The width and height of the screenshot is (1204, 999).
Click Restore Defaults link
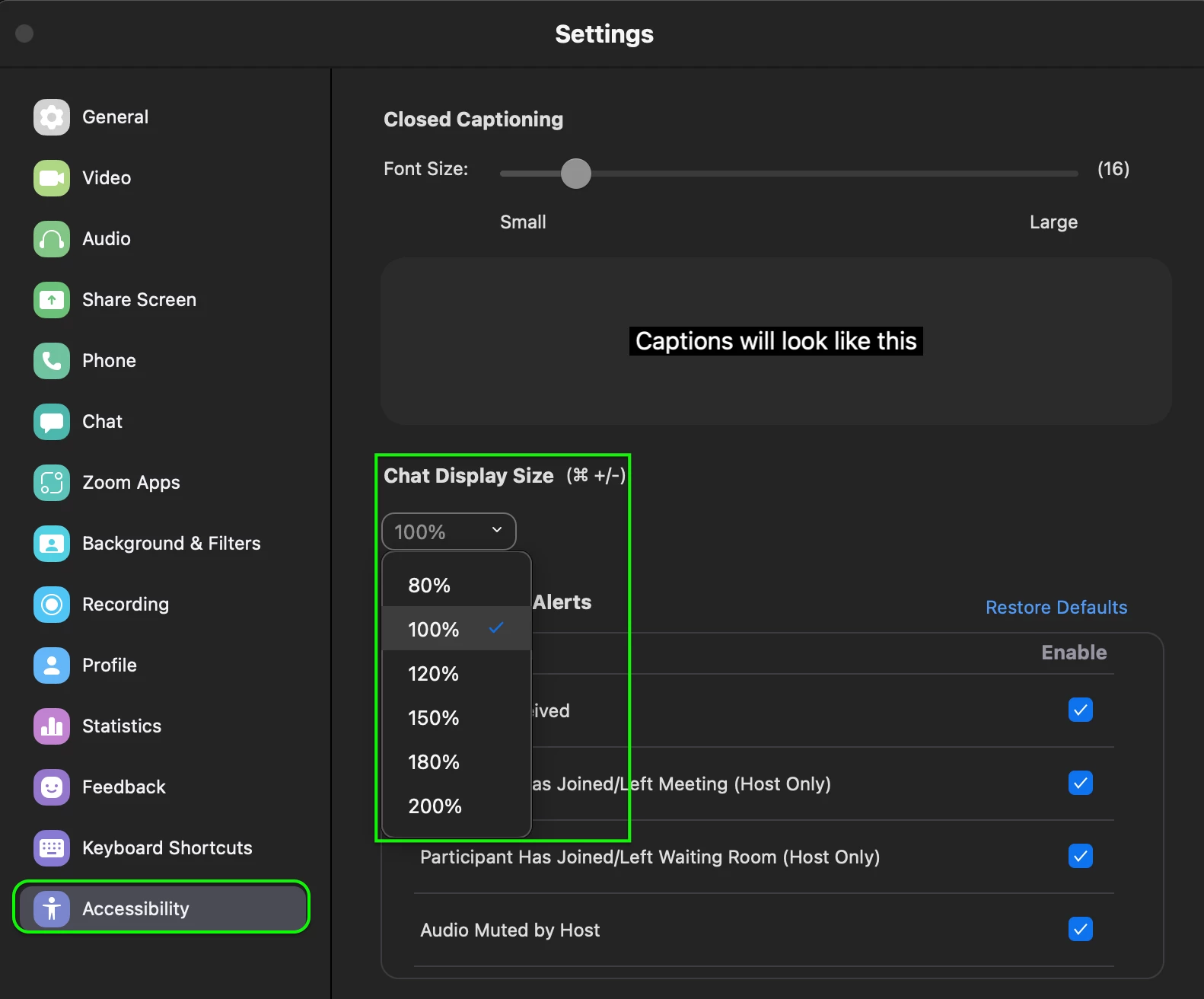coord(1056,608)
